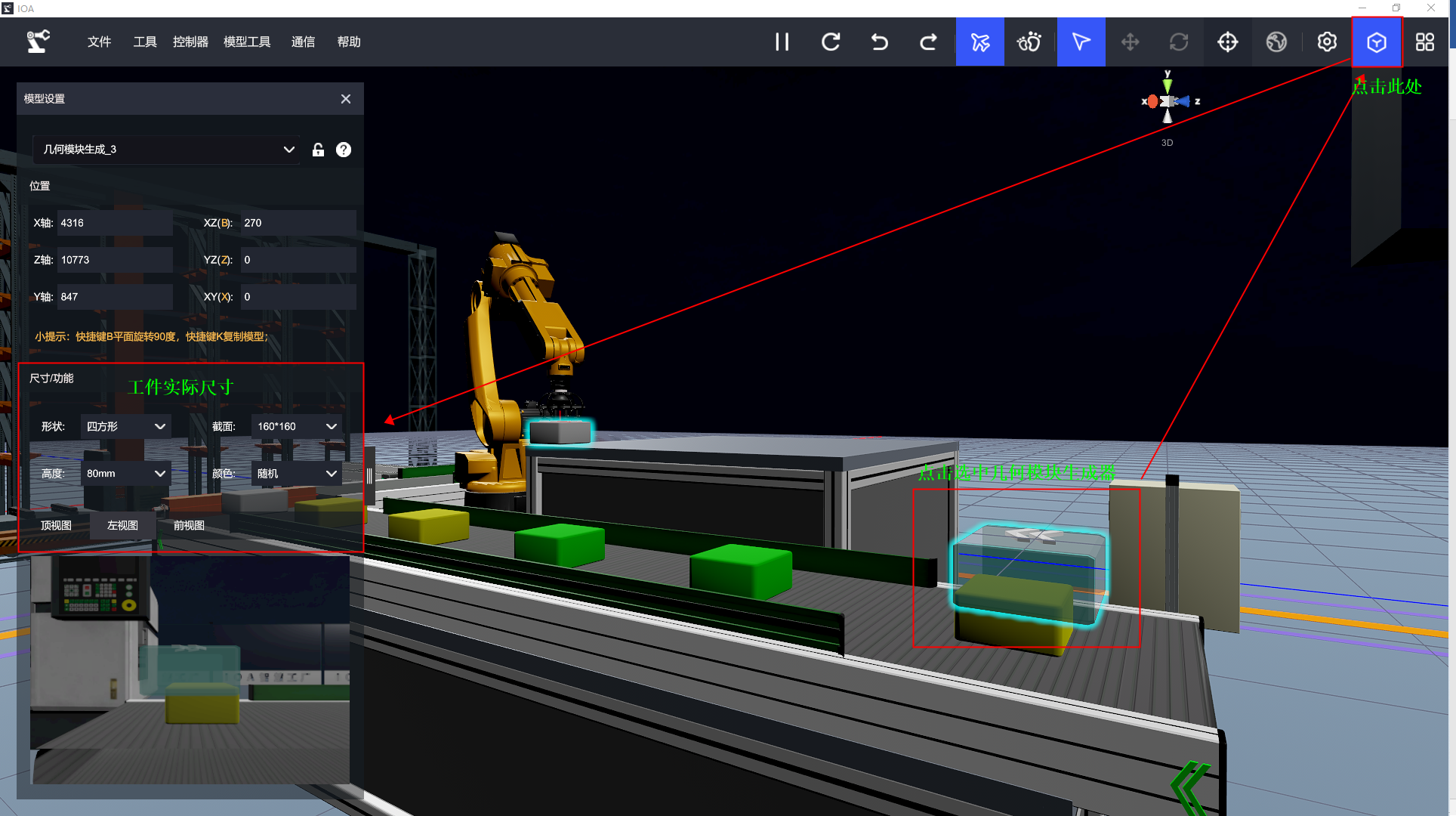
Task: Expand the 截面 160*160 dropdown
Action: pos(297,426)
